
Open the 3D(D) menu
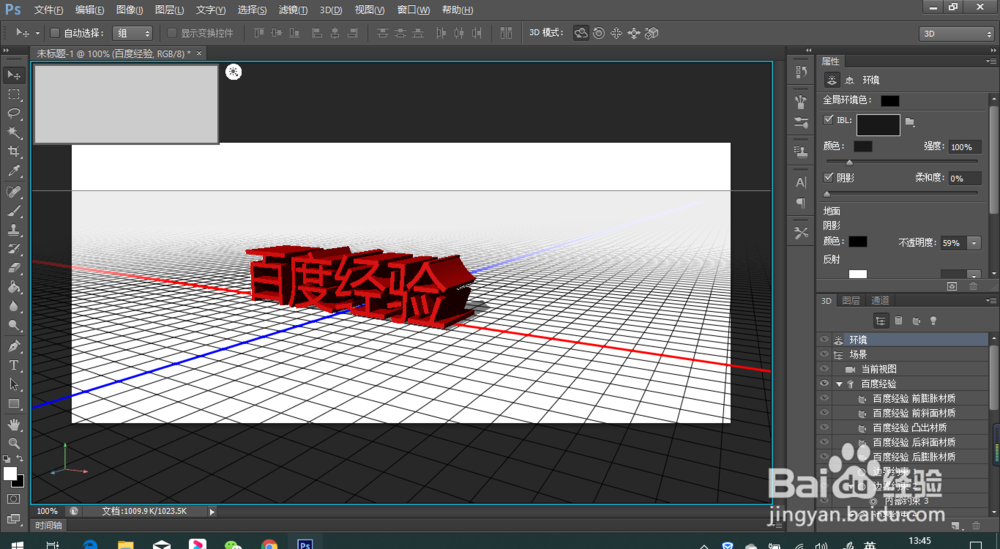[330, 10]
